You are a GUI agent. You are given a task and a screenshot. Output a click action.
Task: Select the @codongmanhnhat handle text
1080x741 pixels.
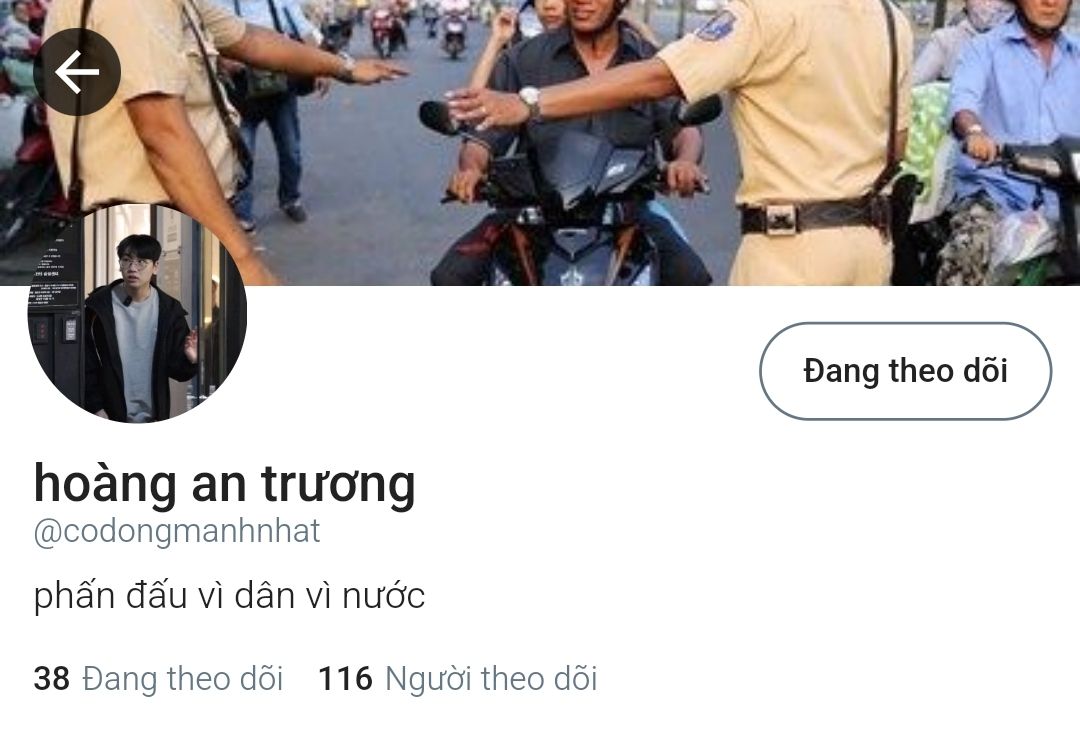177,532
